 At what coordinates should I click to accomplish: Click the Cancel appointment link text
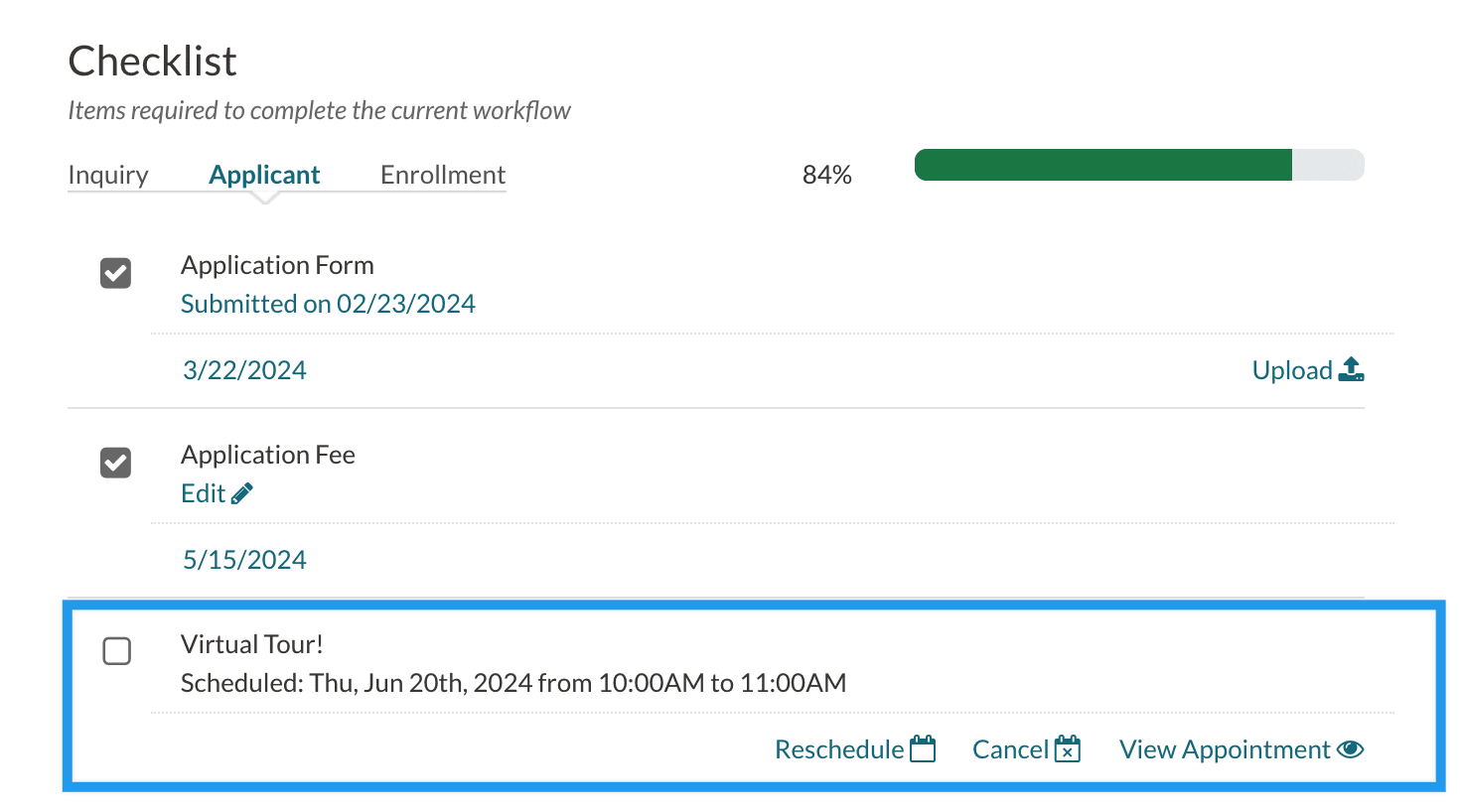pos(1010,749)
